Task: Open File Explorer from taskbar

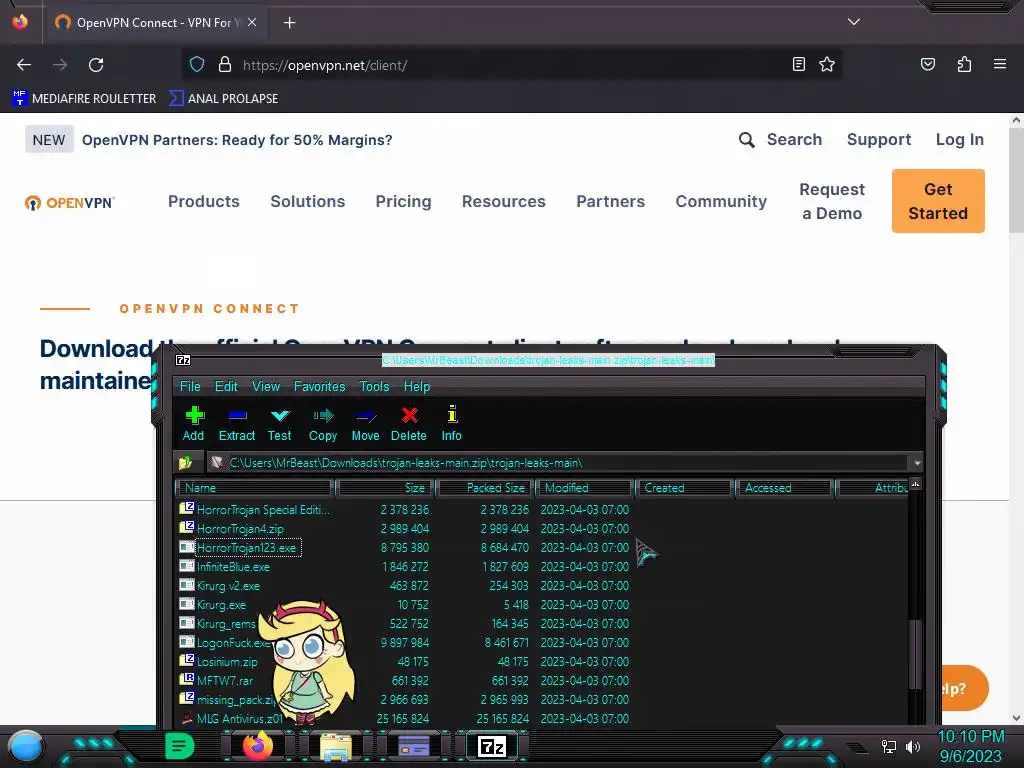Action: coord(336,747)
